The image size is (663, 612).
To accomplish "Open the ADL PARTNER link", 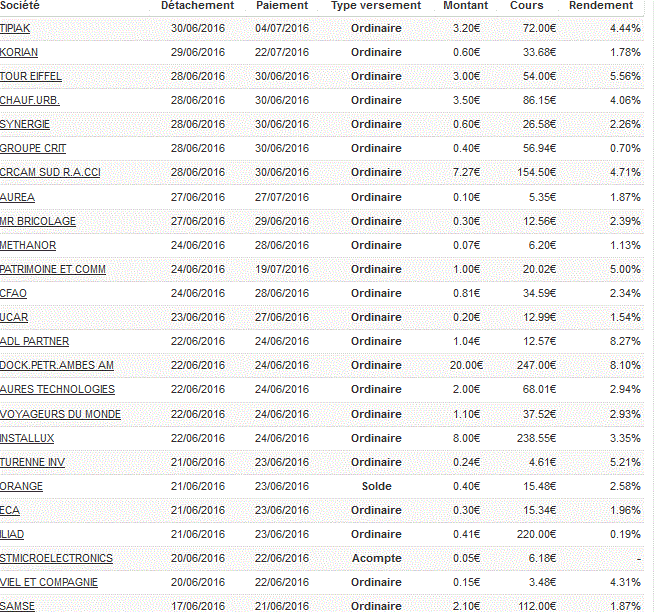I will point(34,342).
